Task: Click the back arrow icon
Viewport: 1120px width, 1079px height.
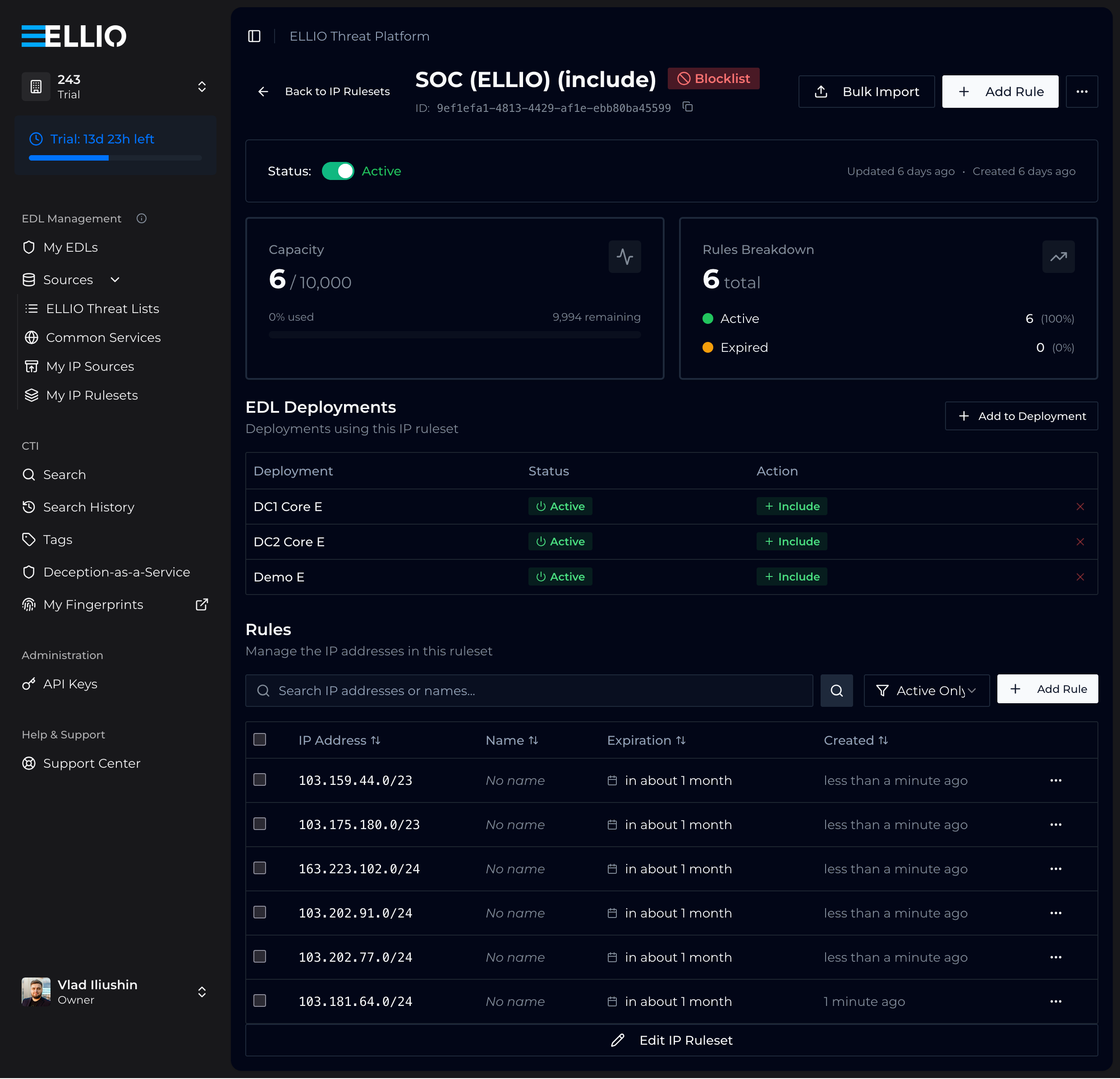Action: point(263,92)
